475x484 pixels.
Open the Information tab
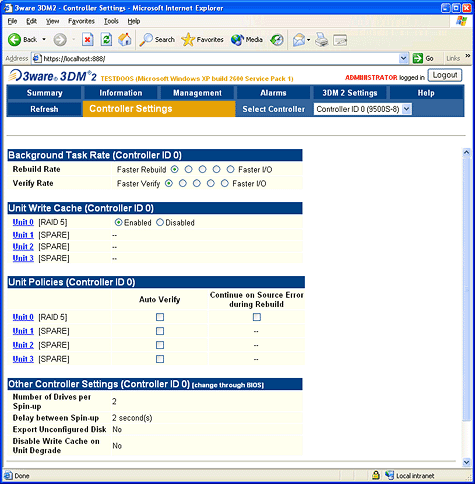pos(121,93)
